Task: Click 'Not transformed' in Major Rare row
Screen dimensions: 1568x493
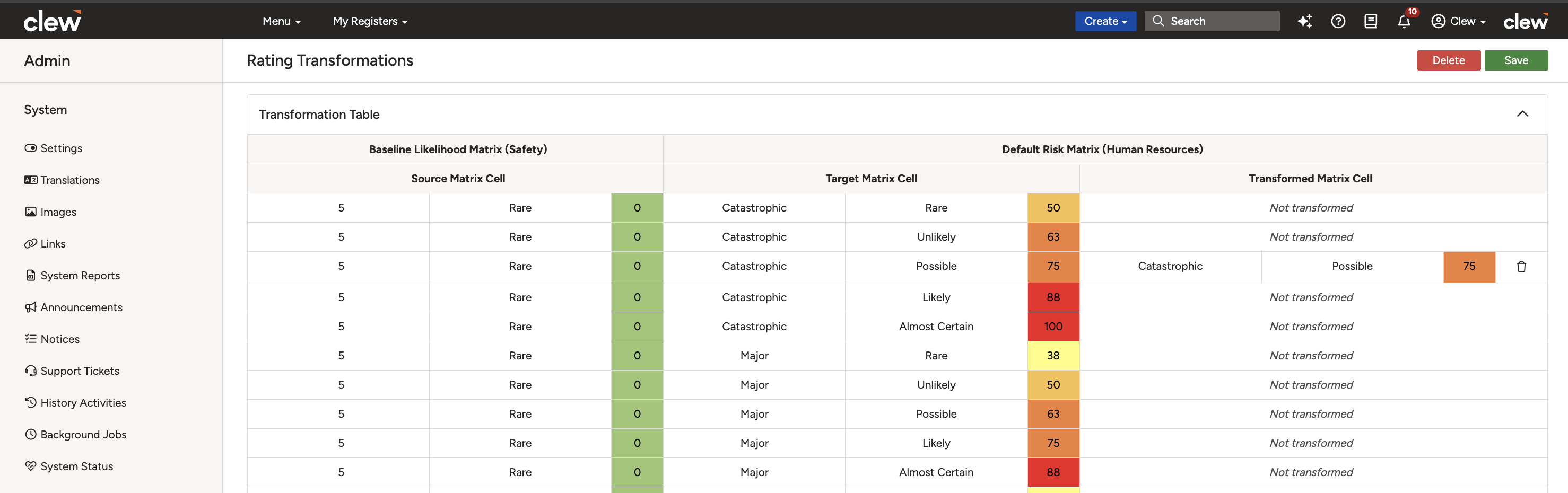Action: pos(1311,356)
